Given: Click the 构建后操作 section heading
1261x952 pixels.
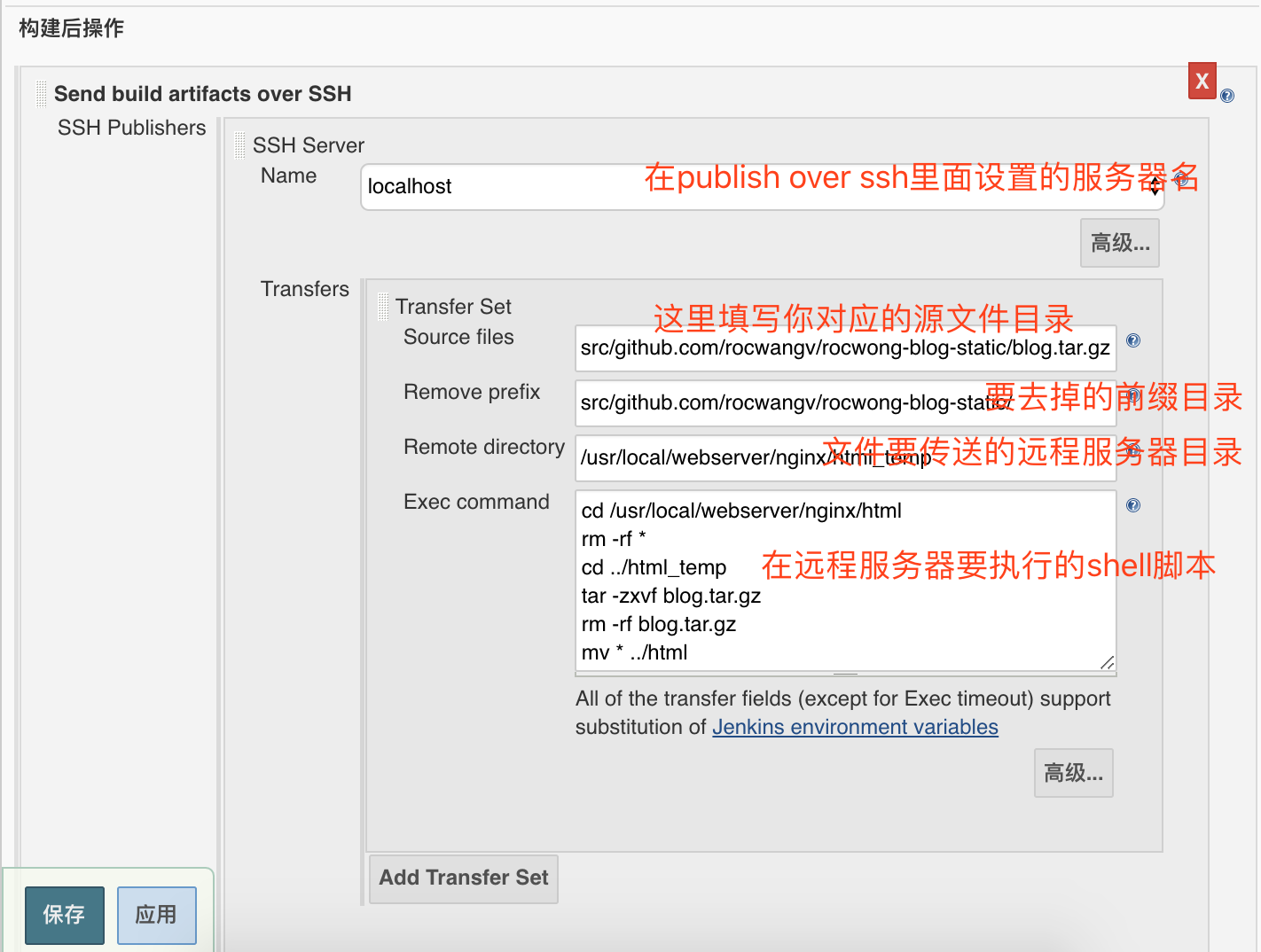Looking at the screenshot, I should [x=72, y=28].
